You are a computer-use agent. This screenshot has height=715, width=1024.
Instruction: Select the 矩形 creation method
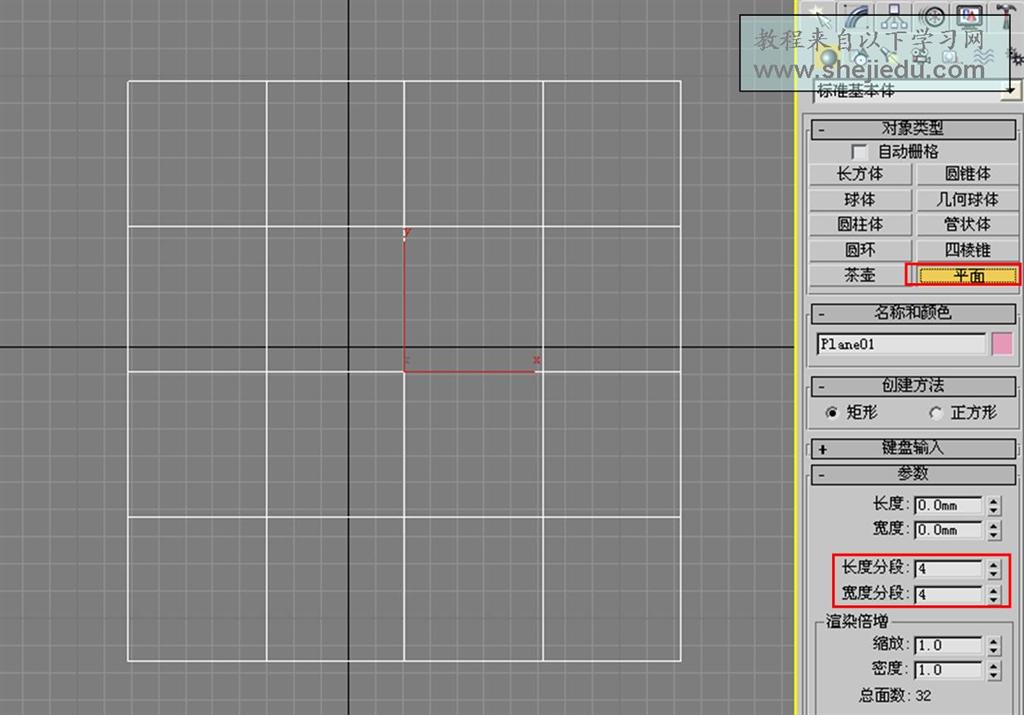832,413
